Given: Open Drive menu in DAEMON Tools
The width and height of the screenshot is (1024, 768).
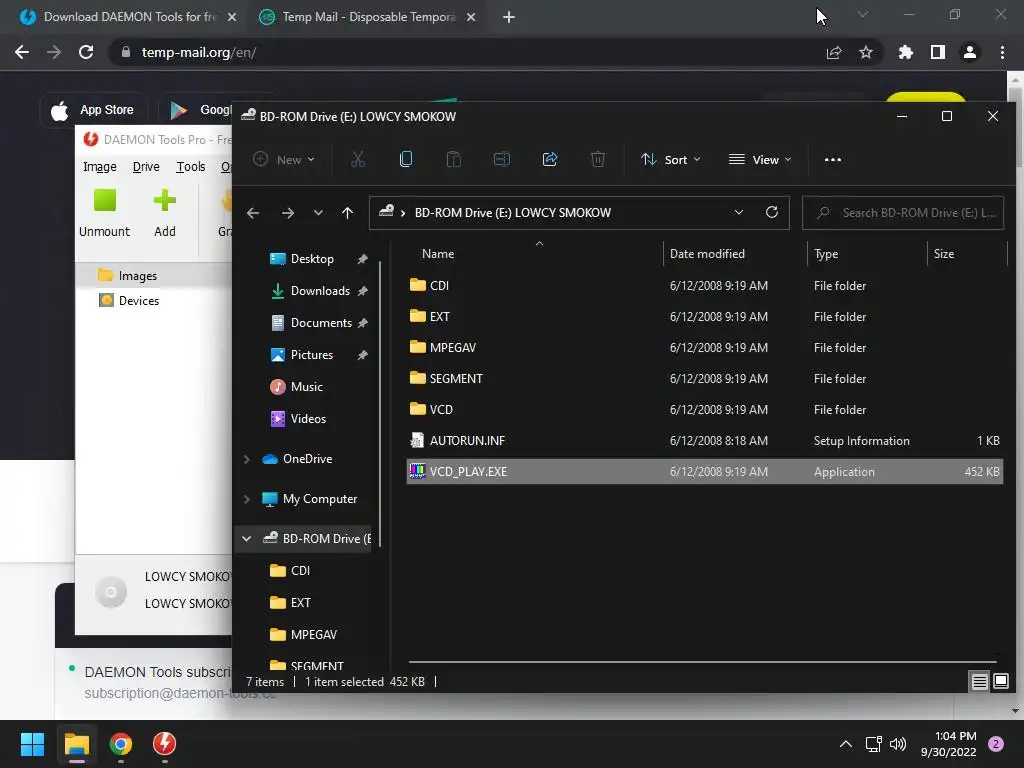Looking at the screenshot, I should click(146, 167).
